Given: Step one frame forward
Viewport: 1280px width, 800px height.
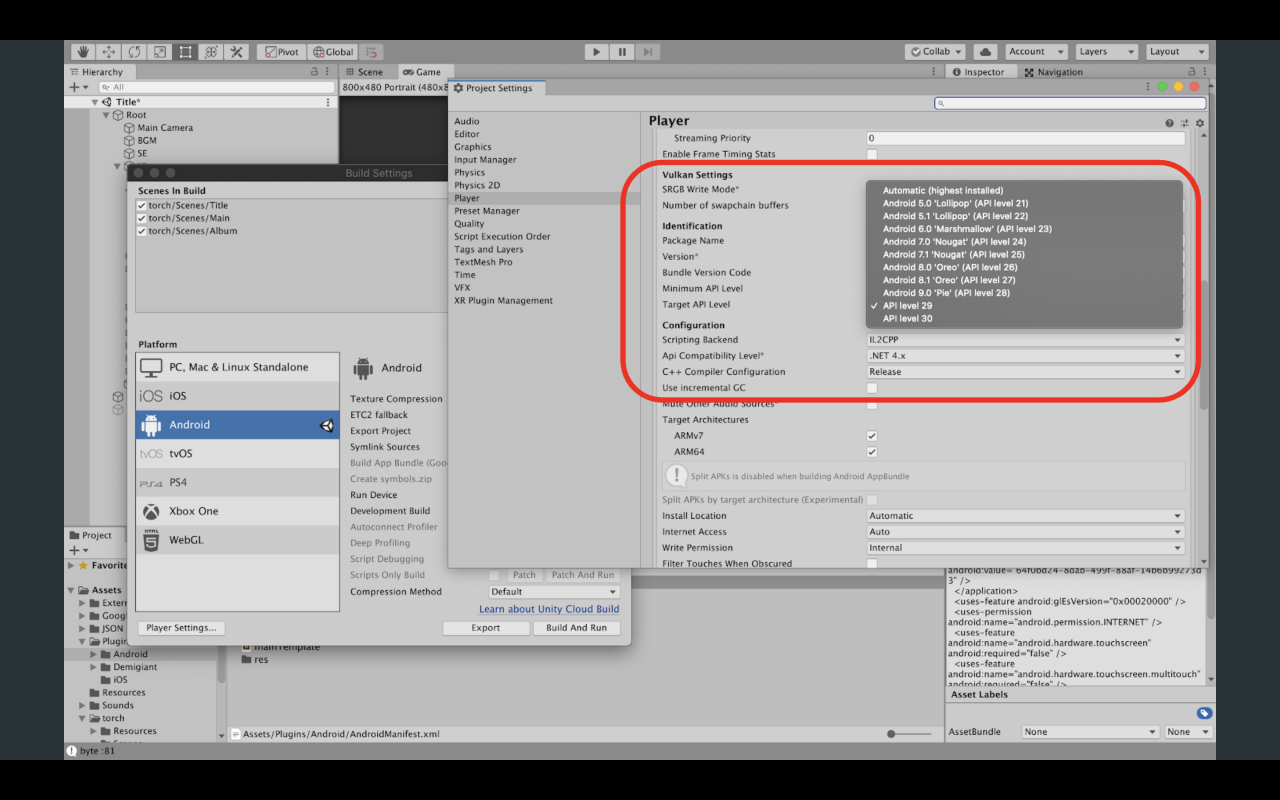Looking at the screenshot, I should [648, 52].
